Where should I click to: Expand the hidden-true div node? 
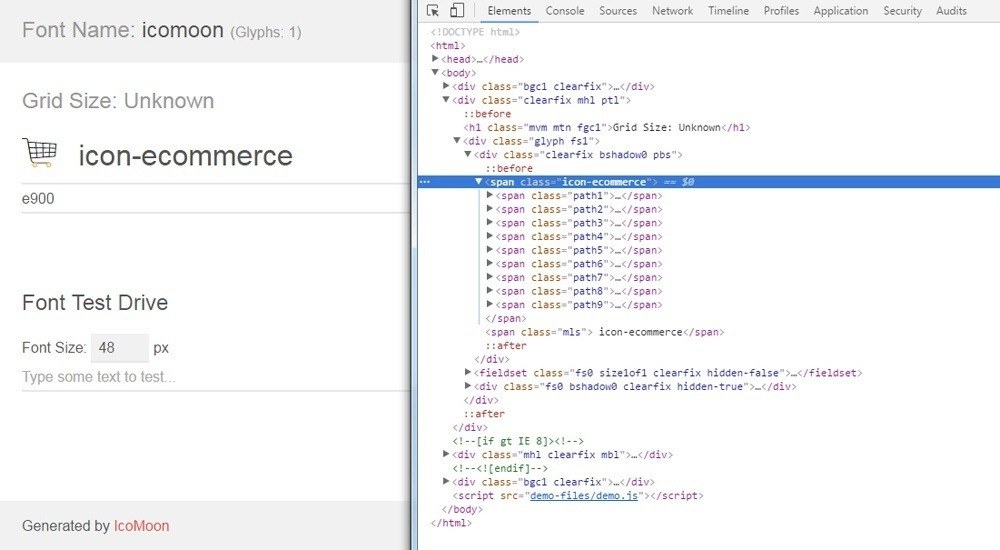(x=467, y=386)
